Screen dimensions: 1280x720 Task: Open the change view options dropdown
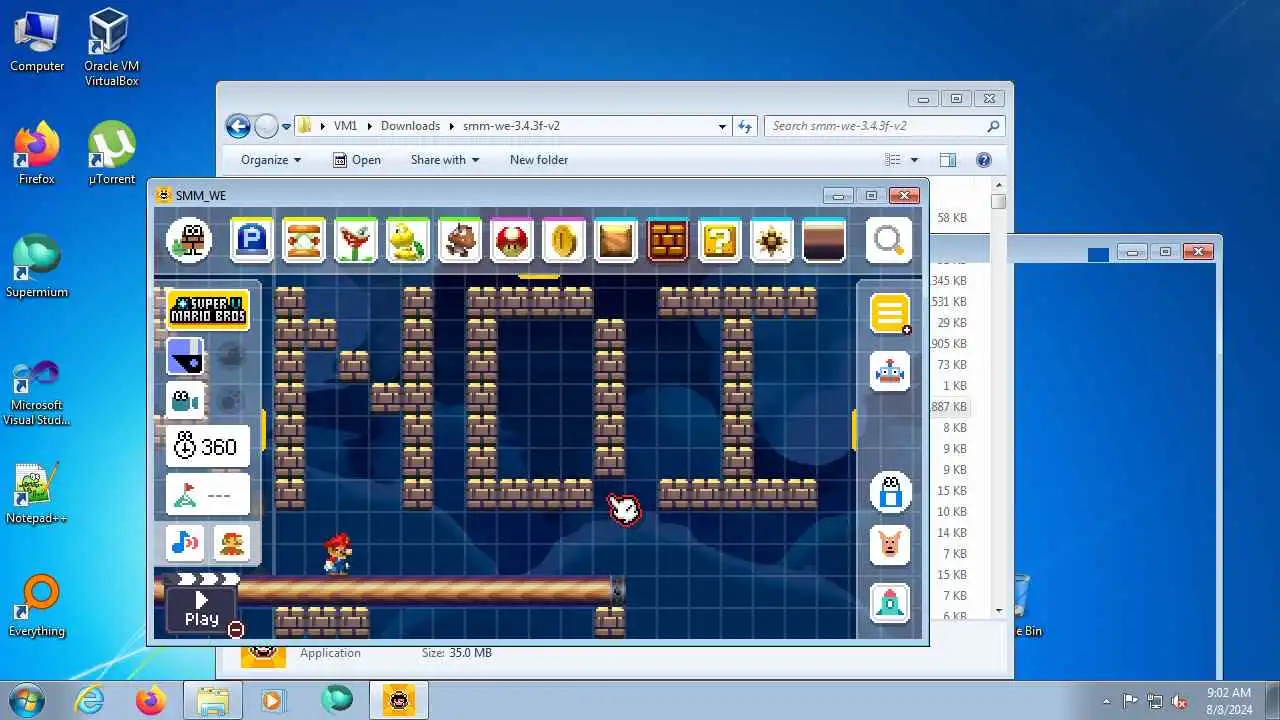(914, 160)
